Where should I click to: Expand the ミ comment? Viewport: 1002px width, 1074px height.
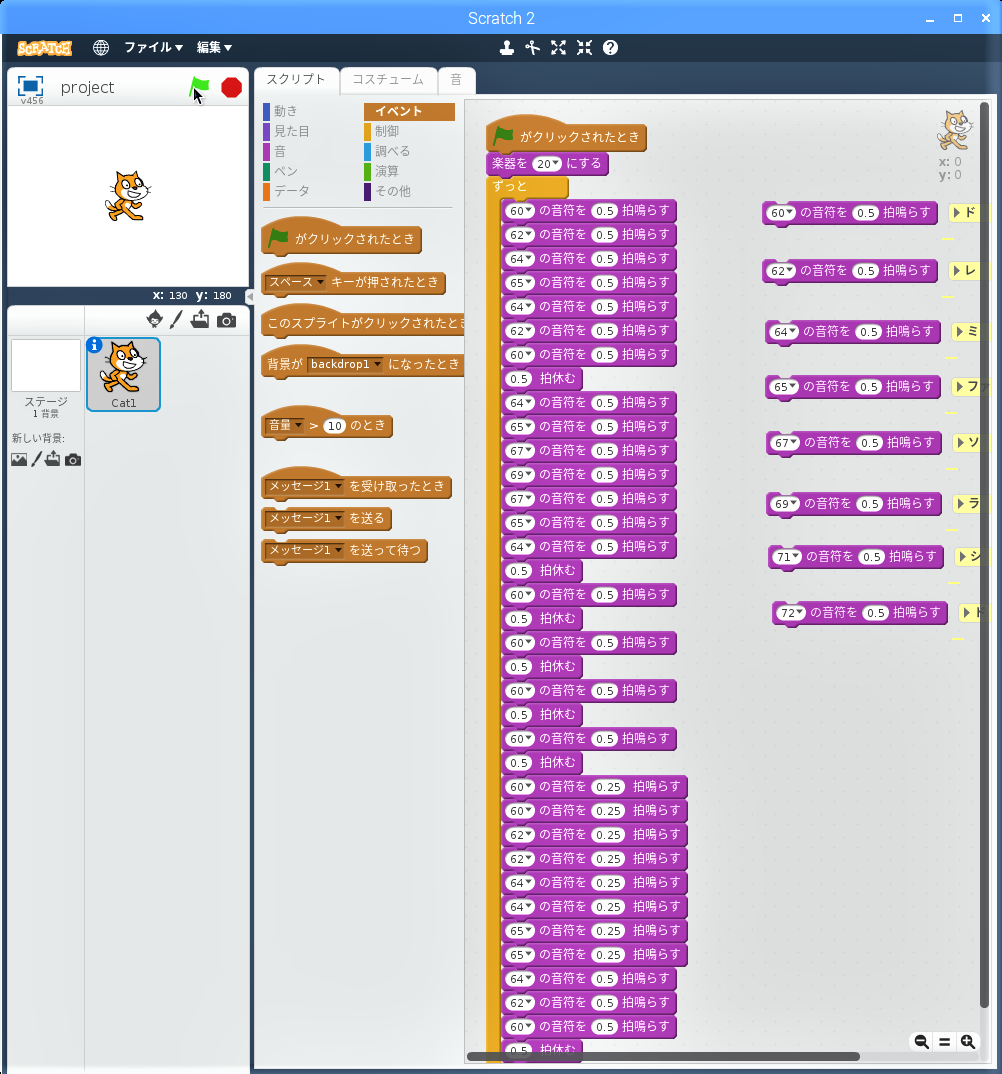960,332
